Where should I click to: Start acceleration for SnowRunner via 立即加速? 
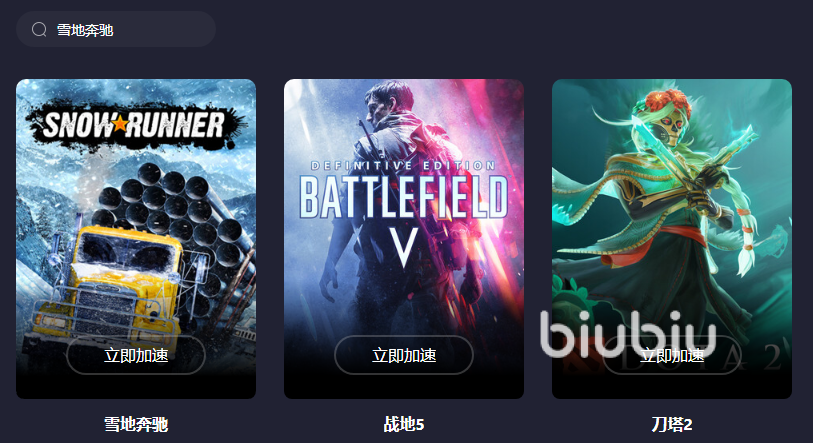coord(136,355)
